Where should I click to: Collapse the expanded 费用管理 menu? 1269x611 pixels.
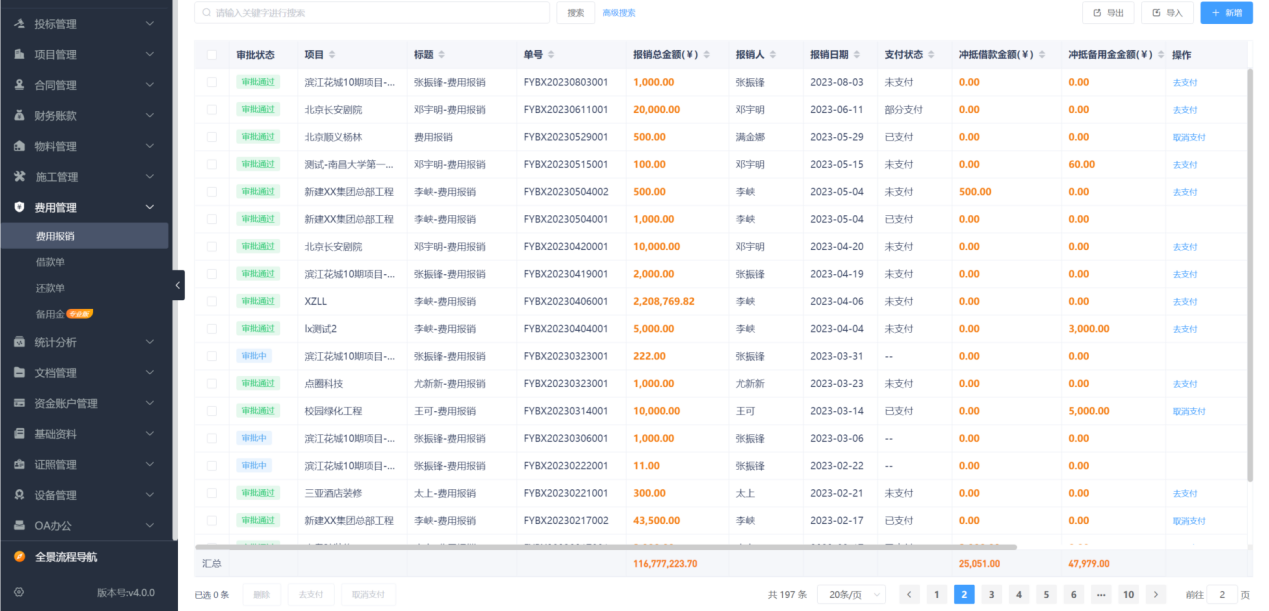point(87,206)
